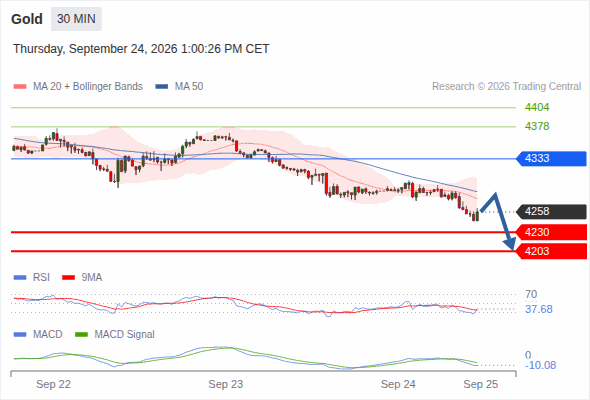The height and width of the screenshot is (400, 590).
Task: Click the MACD legend swatch
Action: tap(20, 335)
